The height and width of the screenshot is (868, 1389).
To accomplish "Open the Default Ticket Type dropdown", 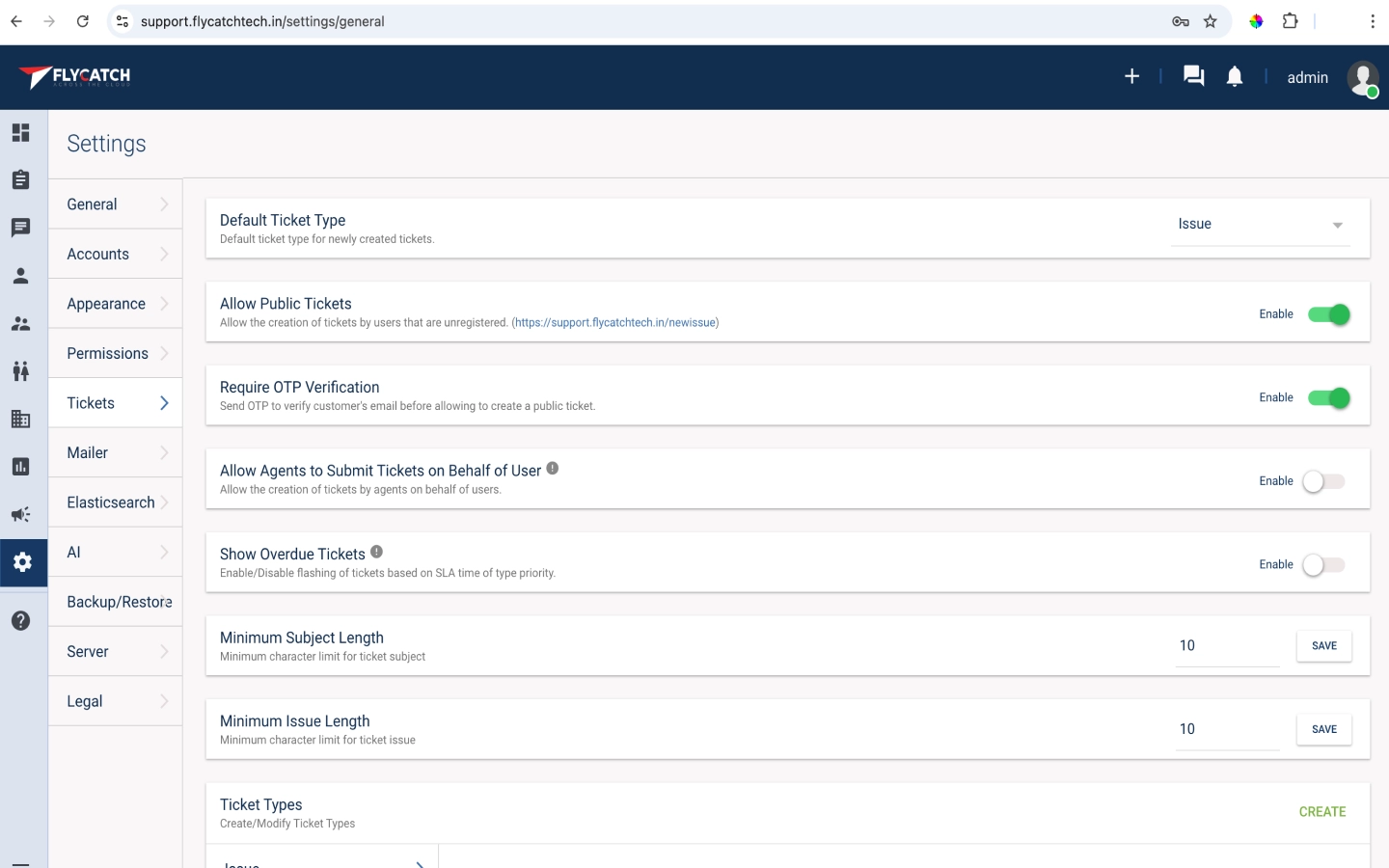I will (1260, 225).
